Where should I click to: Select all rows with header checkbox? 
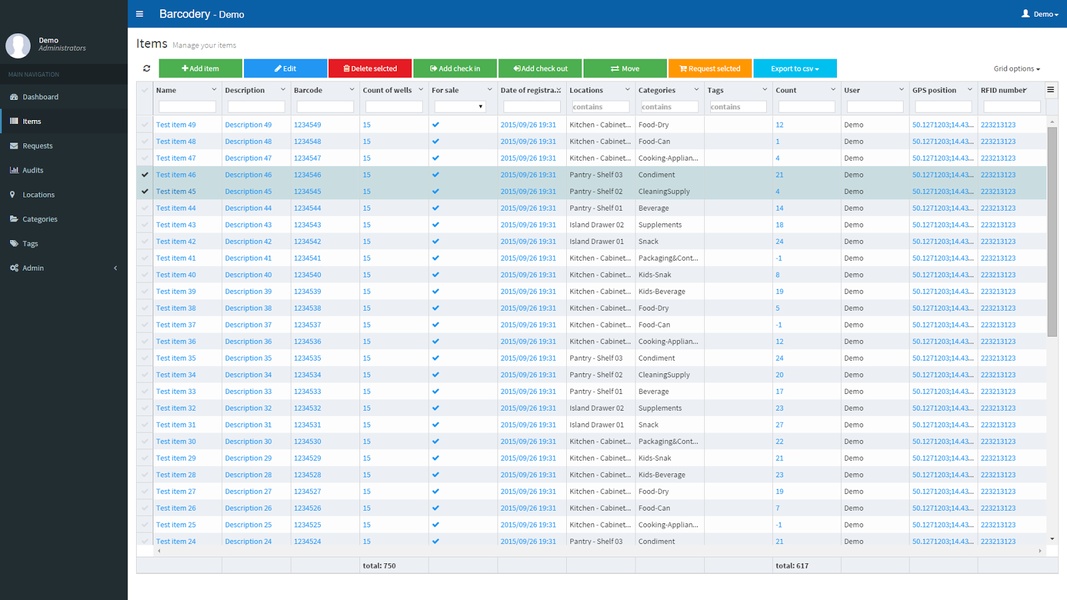[x=144, y=90]
